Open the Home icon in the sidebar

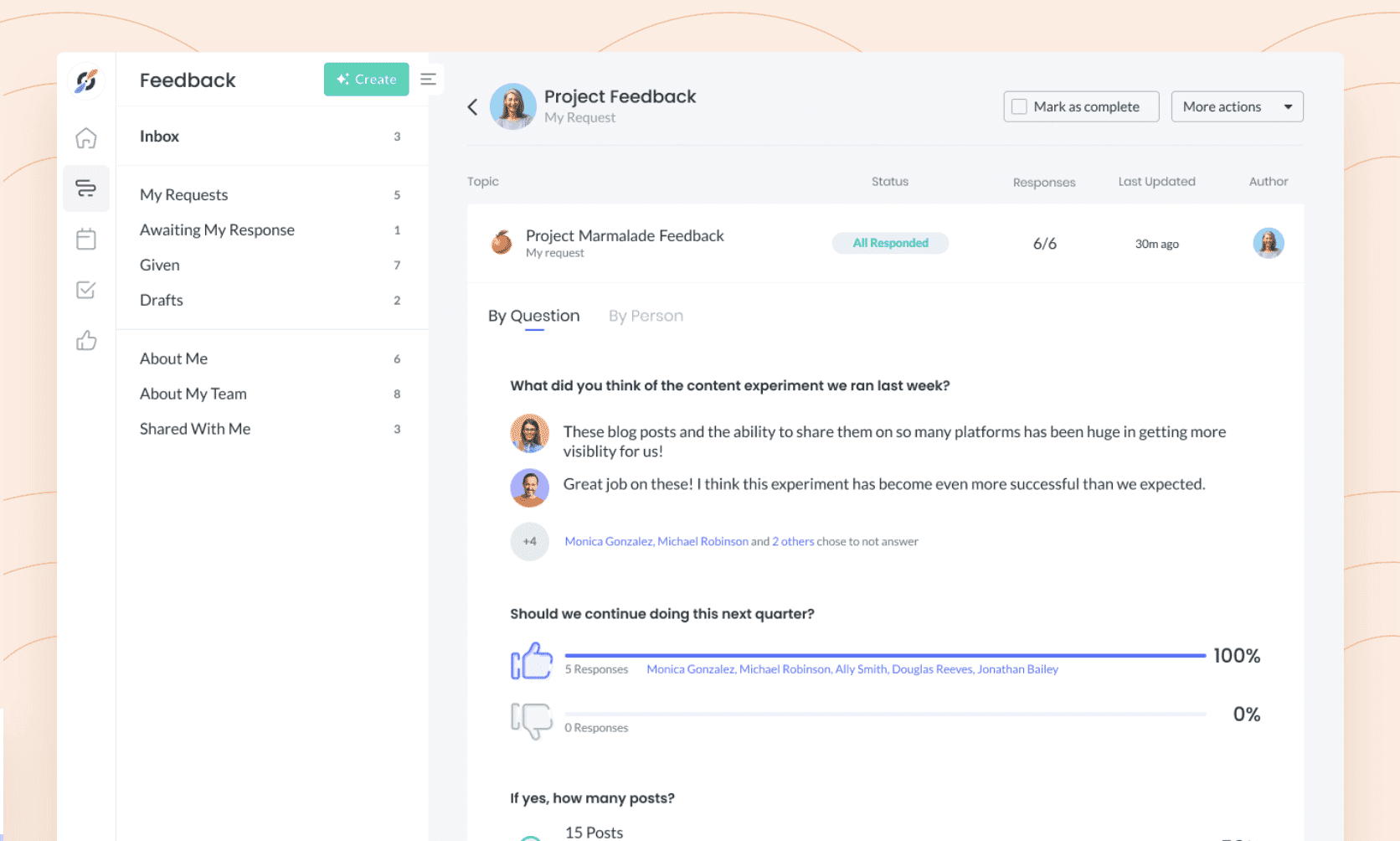point(86,138)
